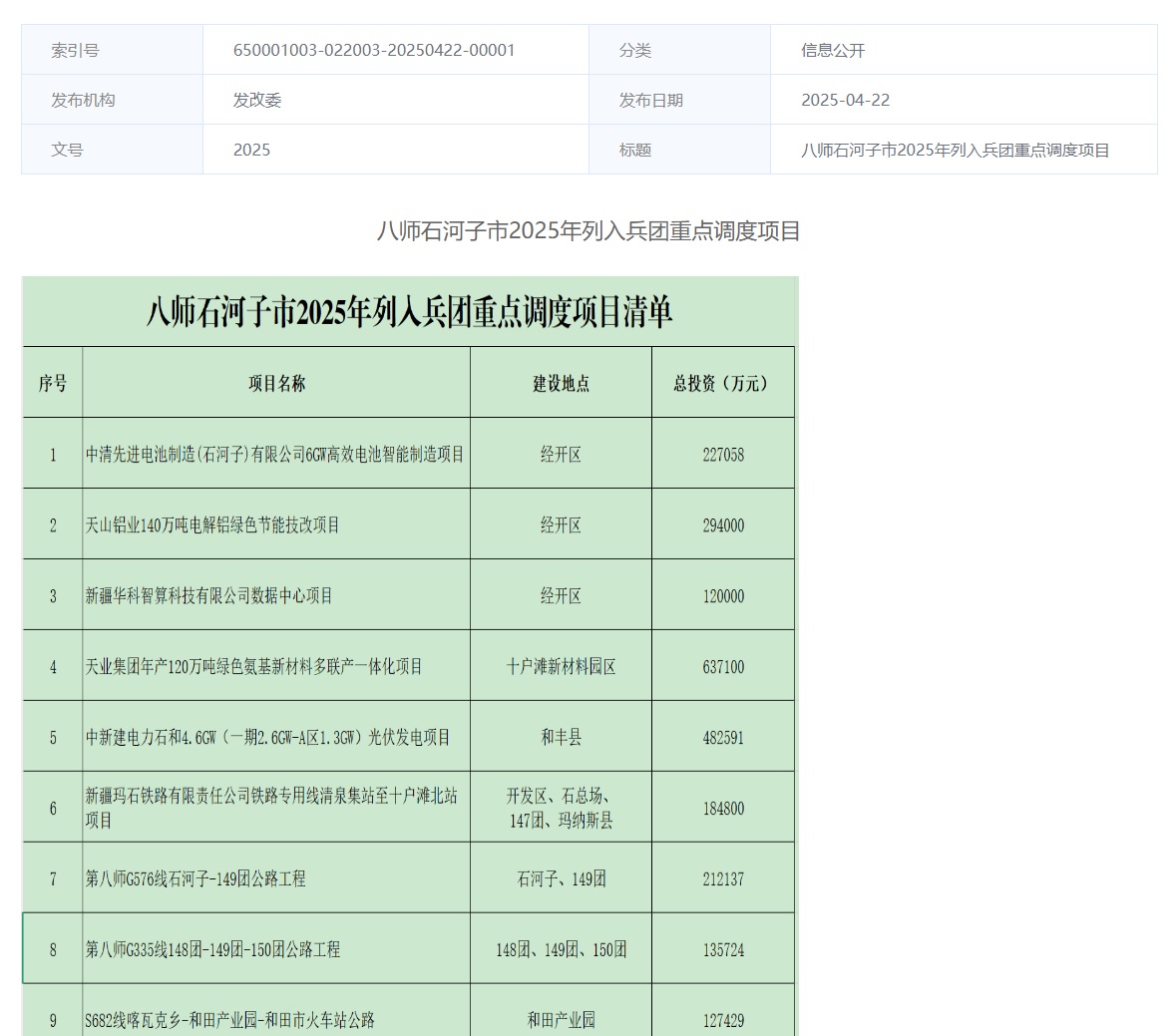Viewport: 1176px width, 1036px height.
Task: Select project 天业集团年产120万吨绿色氨基新材料项目
Action: tap(253, 666)
